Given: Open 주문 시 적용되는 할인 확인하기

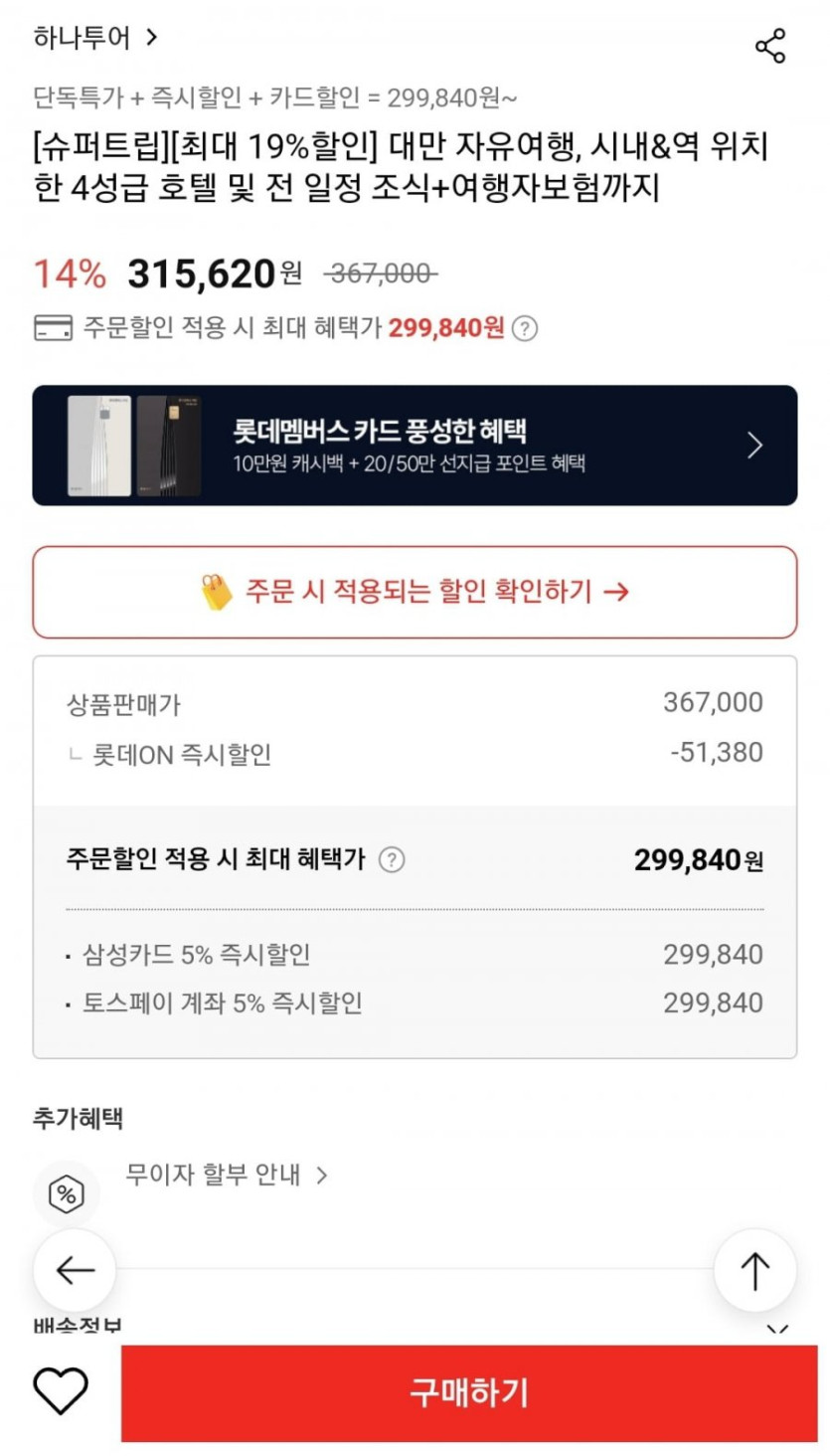Looking at the screenshot, I should coord(415,593).
